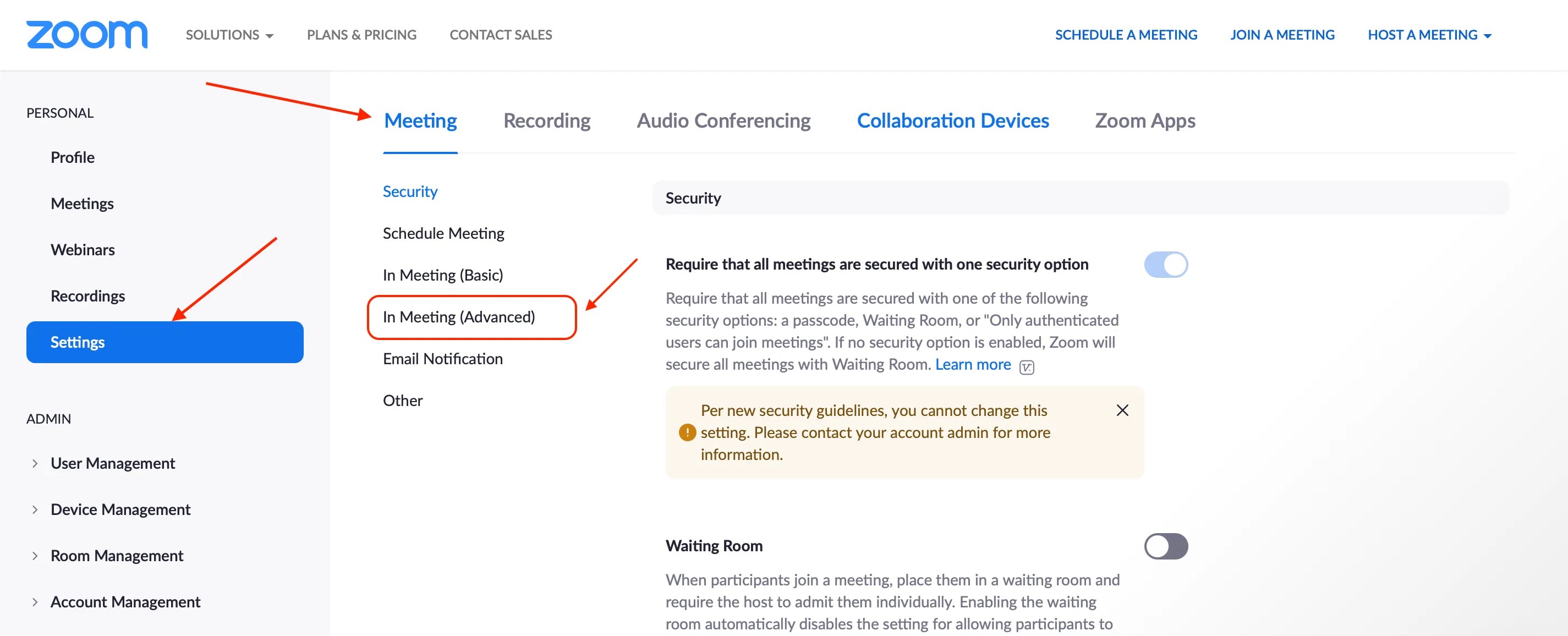This screenshot has width=1568, height=636.
Task: Click Schedule a Meeting
Action: pos(1126,35)
